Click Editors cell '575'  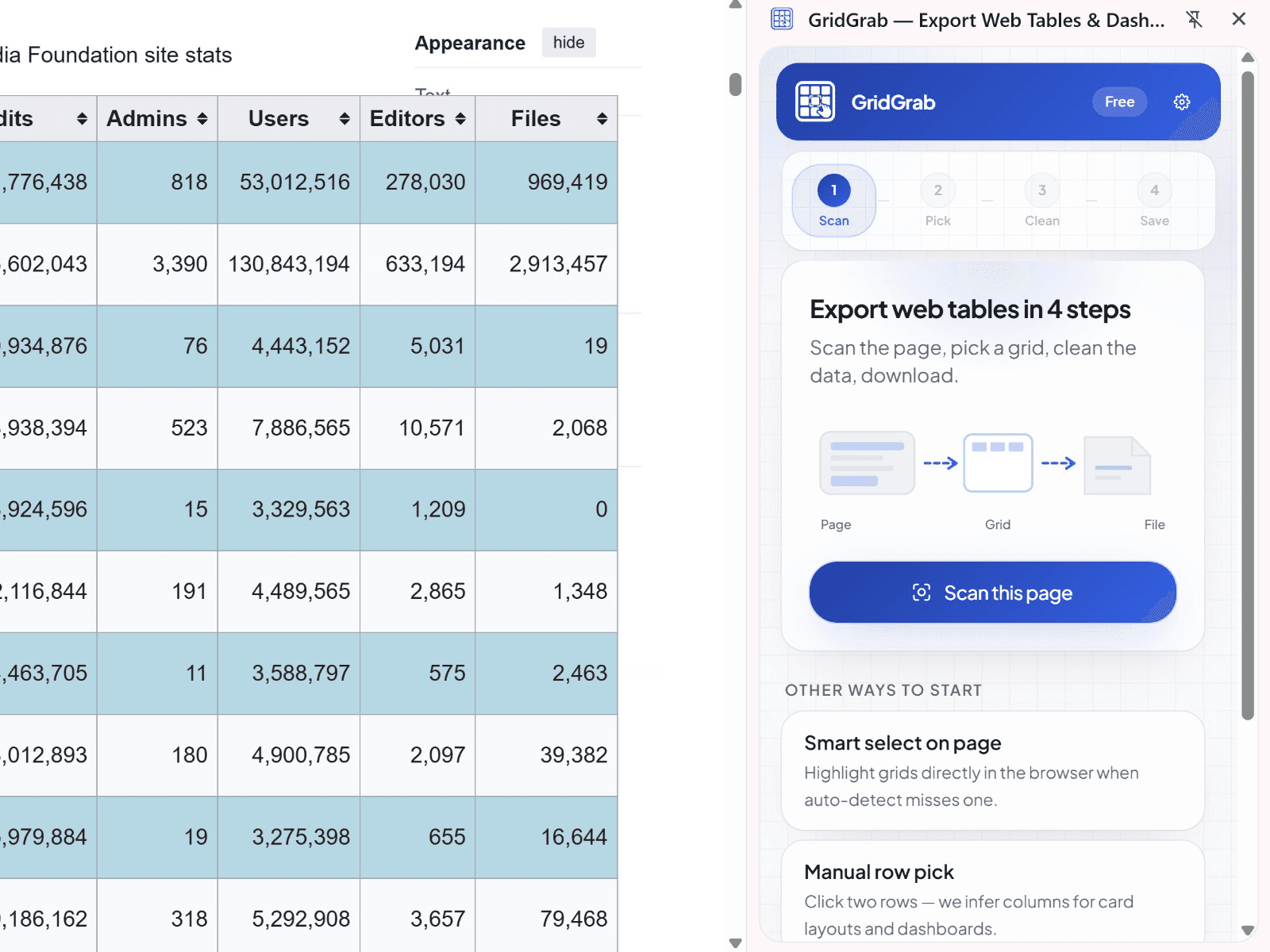[x=418, y=674]
